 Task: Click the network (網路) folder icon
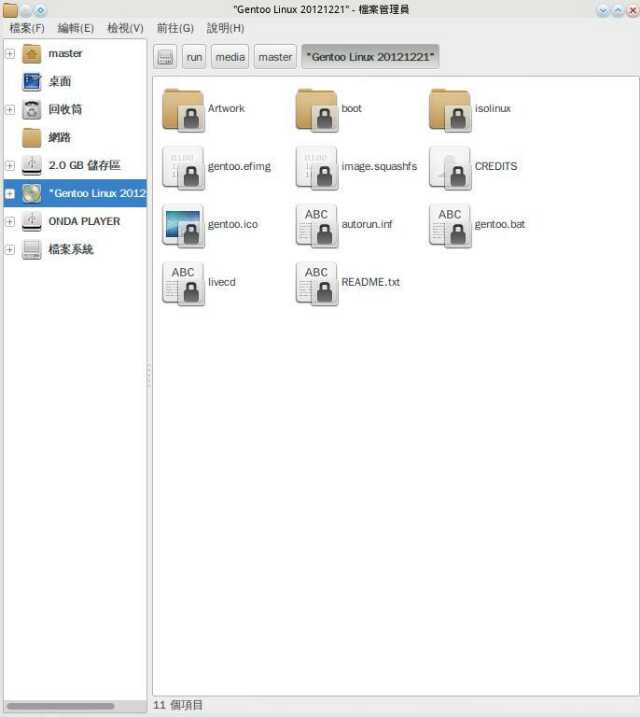click(x=32, y=138)
